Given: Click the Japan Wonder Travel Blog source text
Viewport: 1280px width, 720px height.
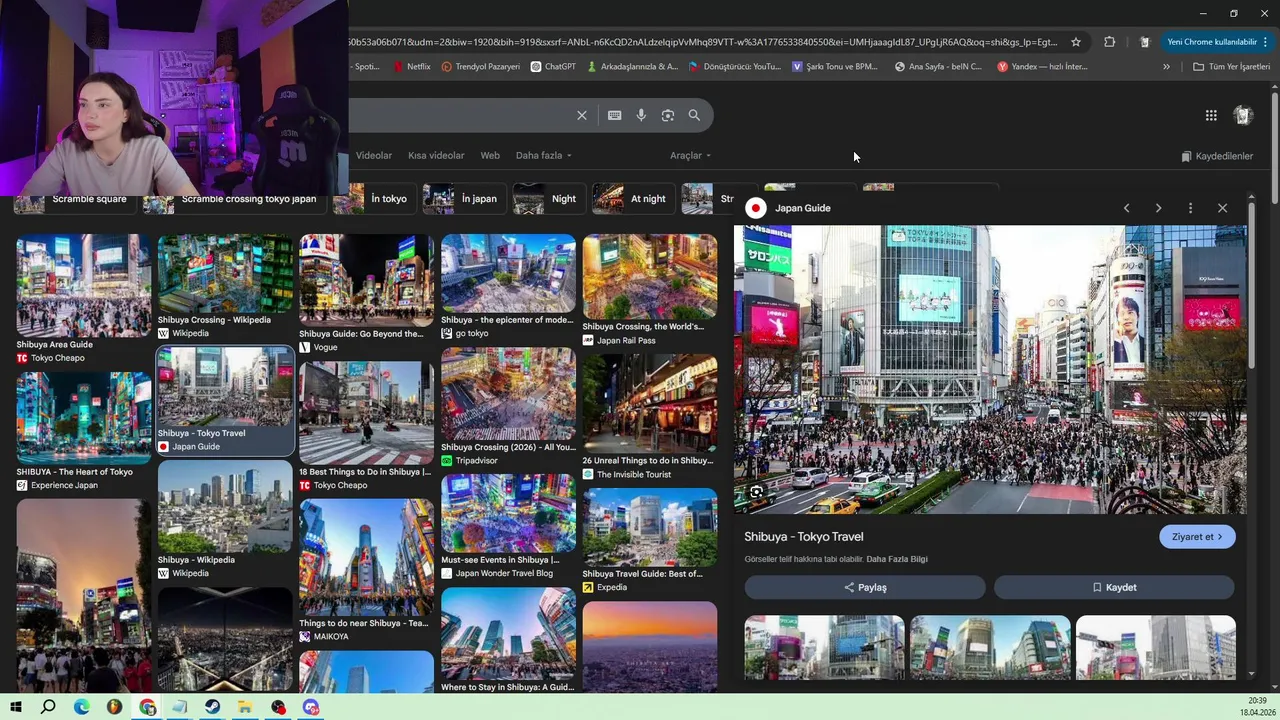Looking at the screenshot, I should coord(504,574).
